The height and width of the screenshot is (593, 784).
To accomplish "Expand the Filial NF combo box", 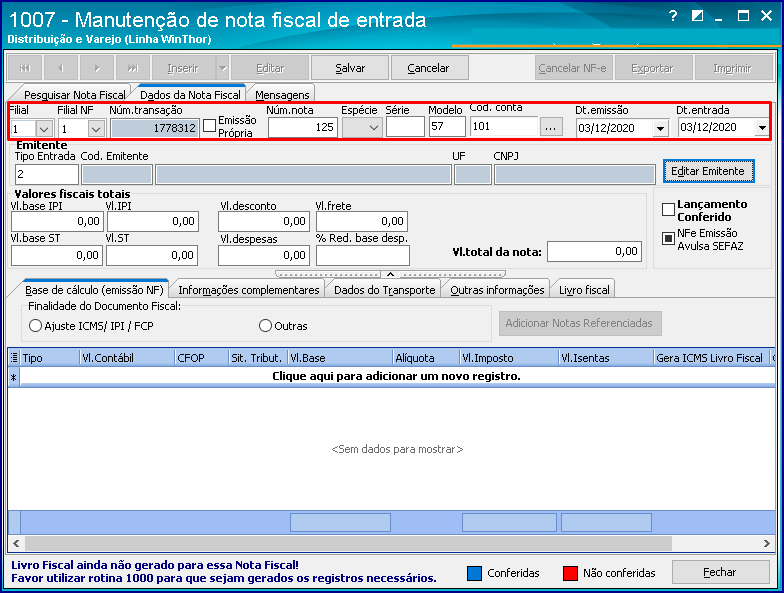I will [x=96, y=129].
